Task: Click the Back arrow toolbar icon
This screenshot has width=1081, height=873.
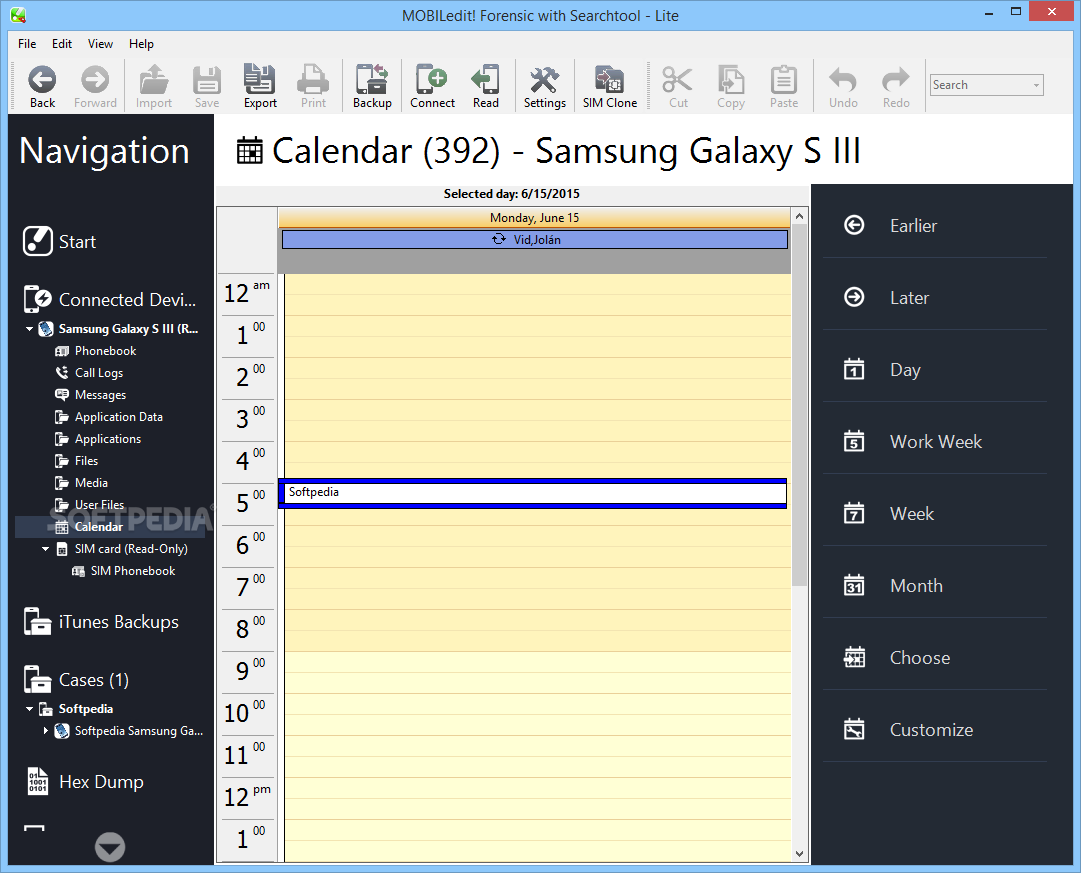Action: point(42,81)
